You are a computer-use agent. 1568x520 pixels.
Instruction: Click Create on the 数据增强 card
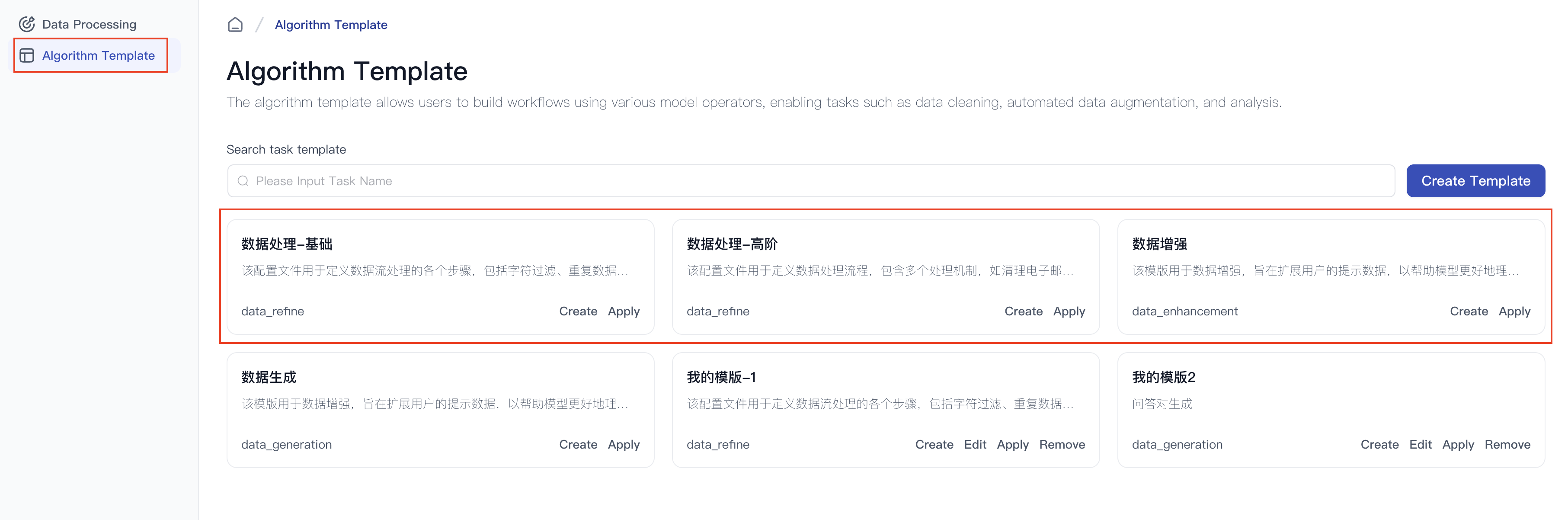(1469, 311)
